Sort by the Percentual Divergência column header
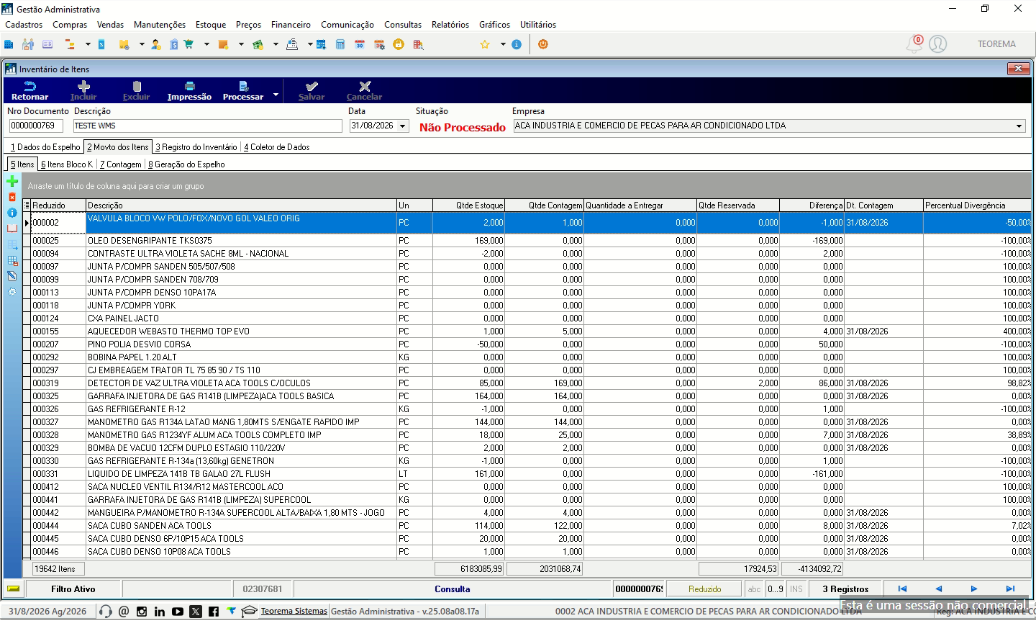1036x620 pixels. (977, 206)
